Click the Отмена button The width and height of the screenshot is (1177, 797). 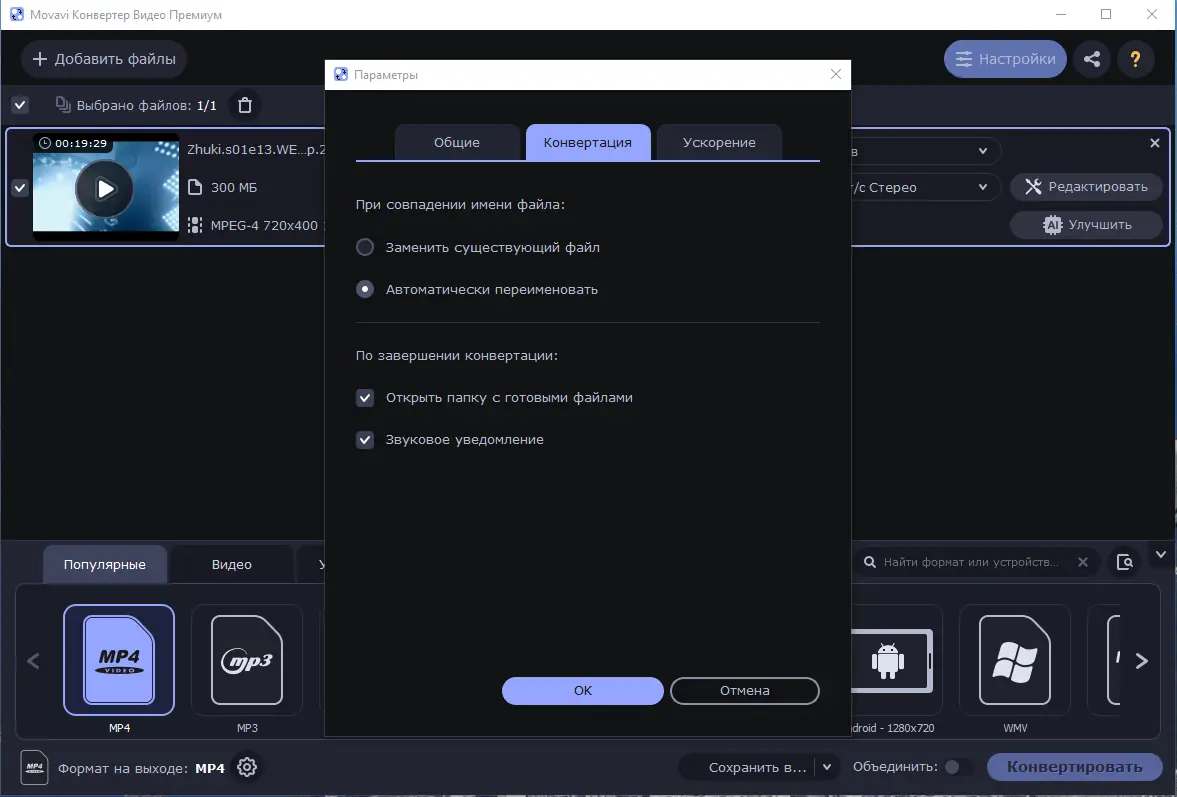click(745, 690)
